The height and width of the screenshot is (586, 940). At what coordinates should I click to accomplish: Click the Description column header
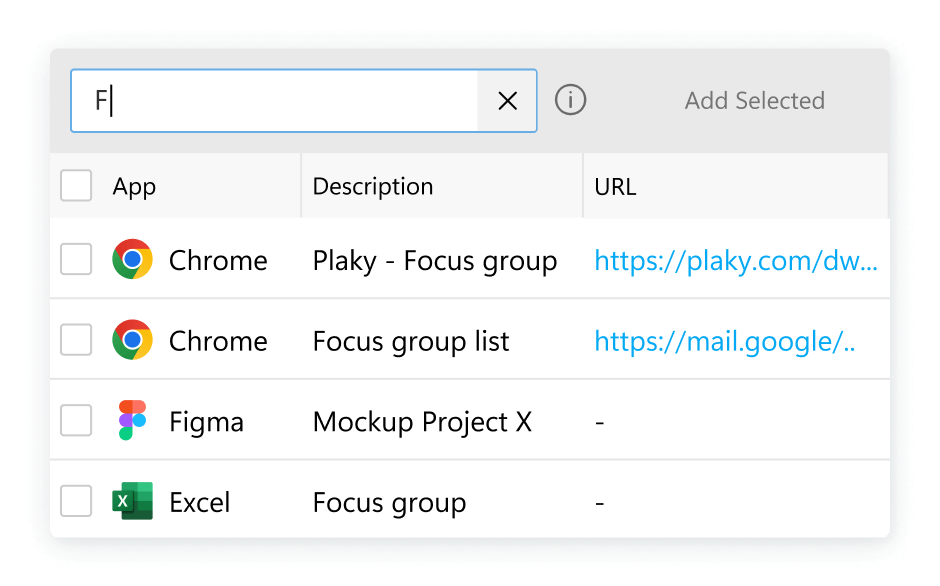[x=373, y=187]
